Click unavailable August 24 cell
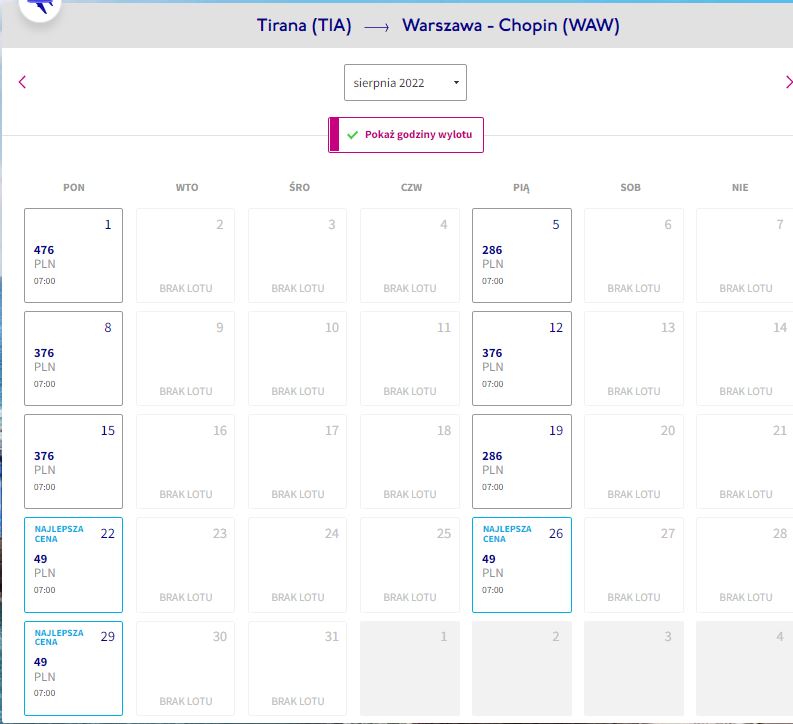Image resolution: width=793 pixels, height=724 pixels. click(x=297, y=565)
